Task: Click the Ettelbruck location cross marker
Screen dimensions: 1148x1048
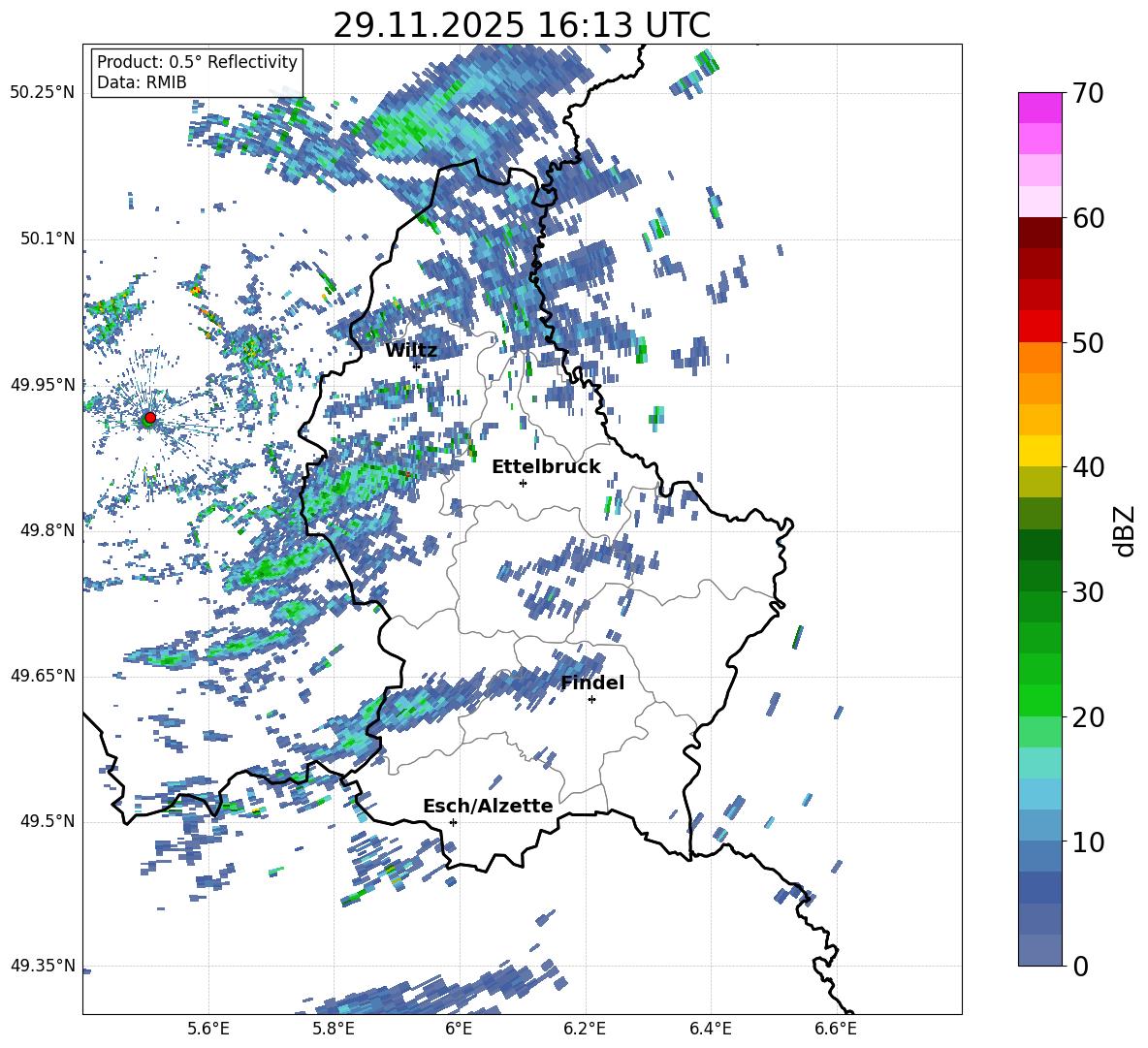Action: click(523, 483)
